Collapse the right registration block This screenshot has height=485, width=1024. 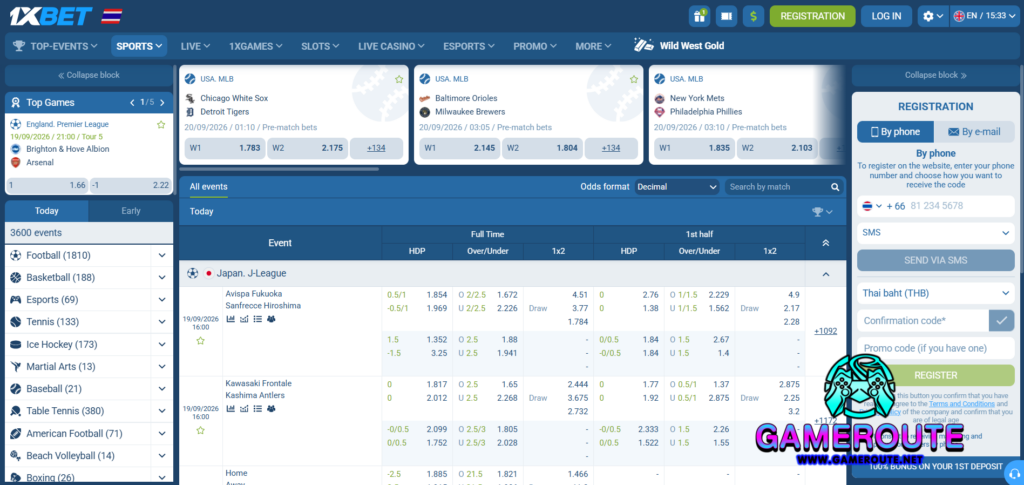(935, 75)
